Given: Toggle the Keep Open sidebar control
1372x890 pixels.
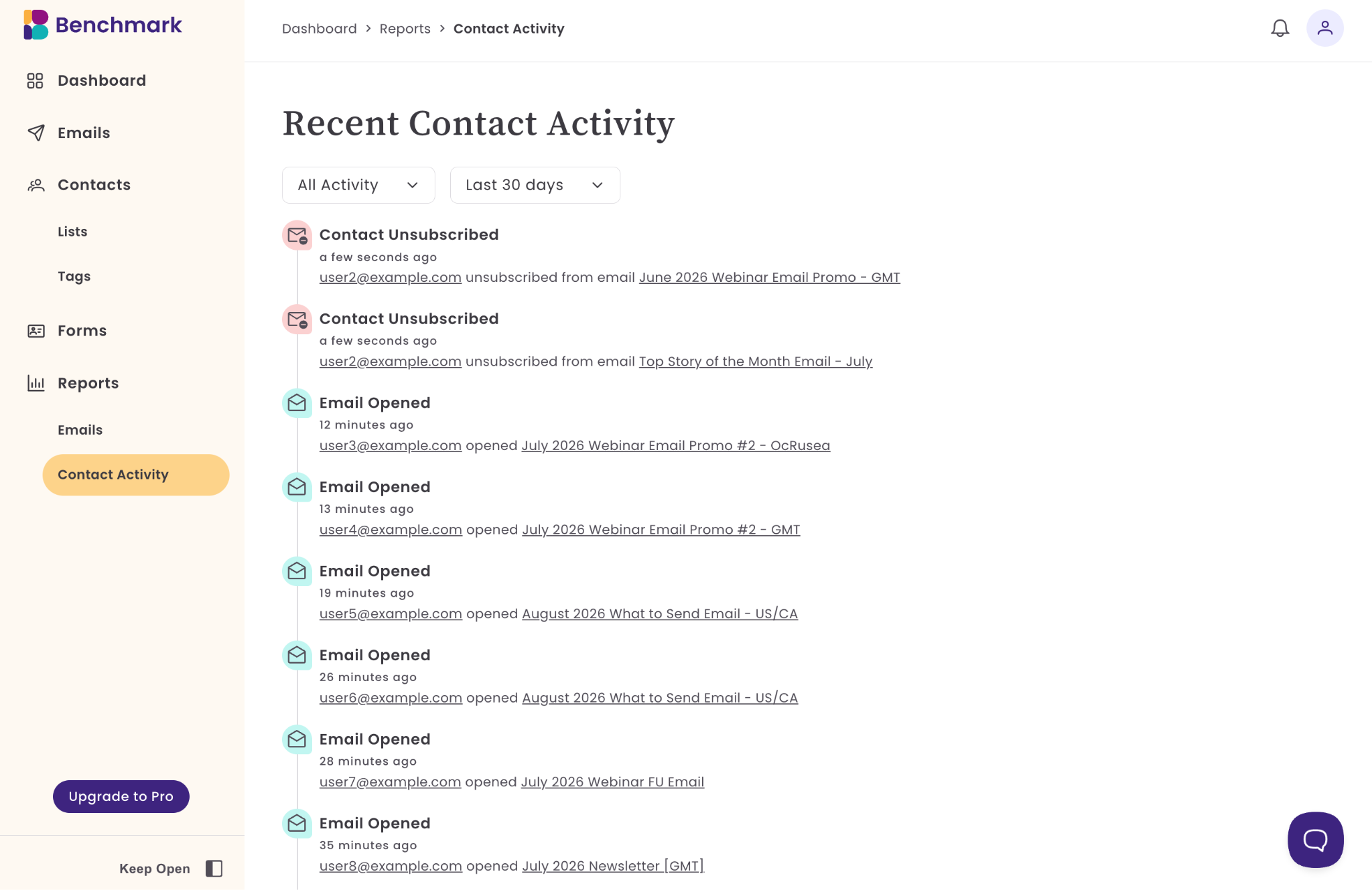Looking at the screenshot, I should click(214, 869).
